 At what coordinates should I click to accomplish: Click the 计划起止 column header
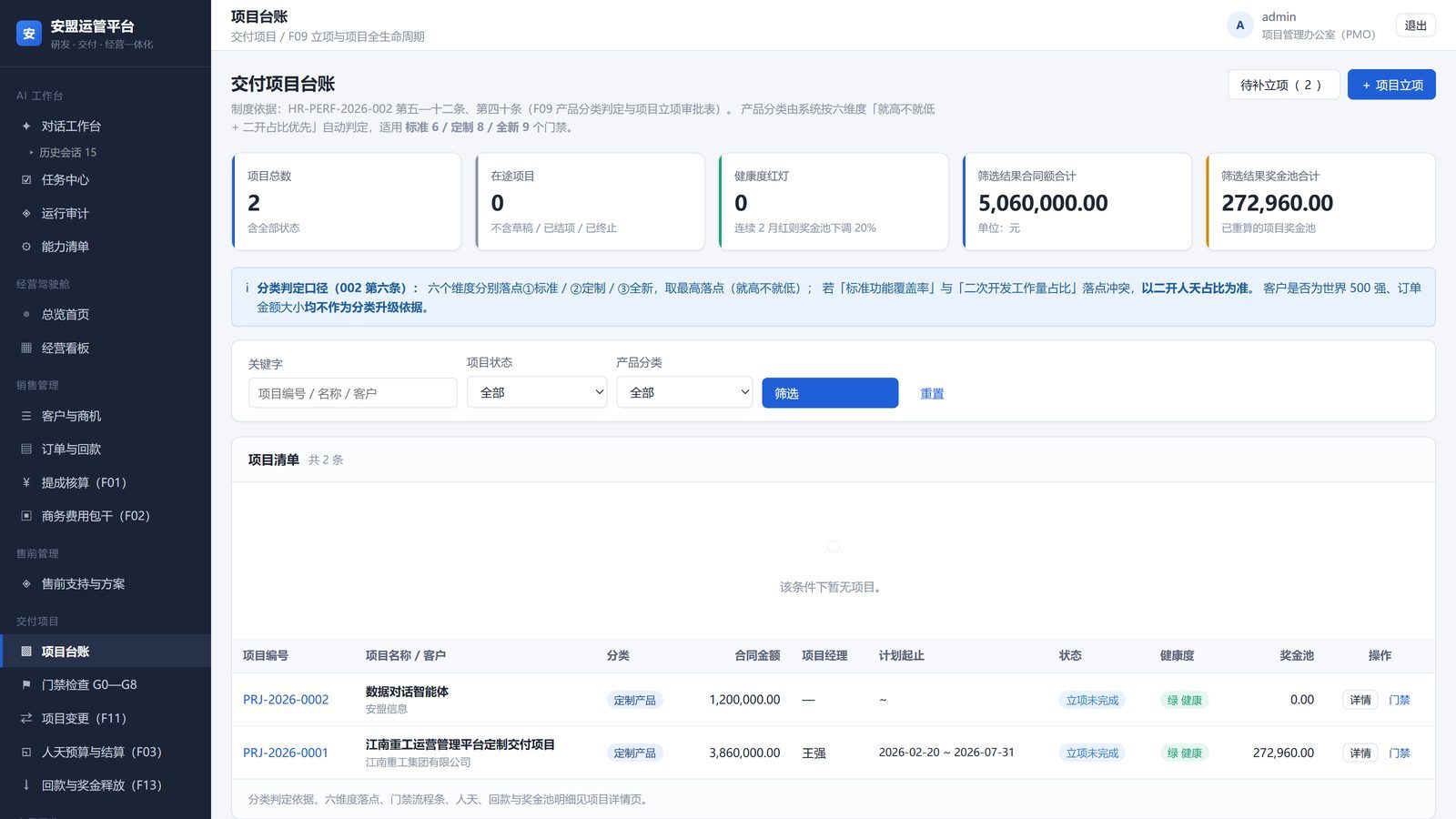[x=901, y=655]
